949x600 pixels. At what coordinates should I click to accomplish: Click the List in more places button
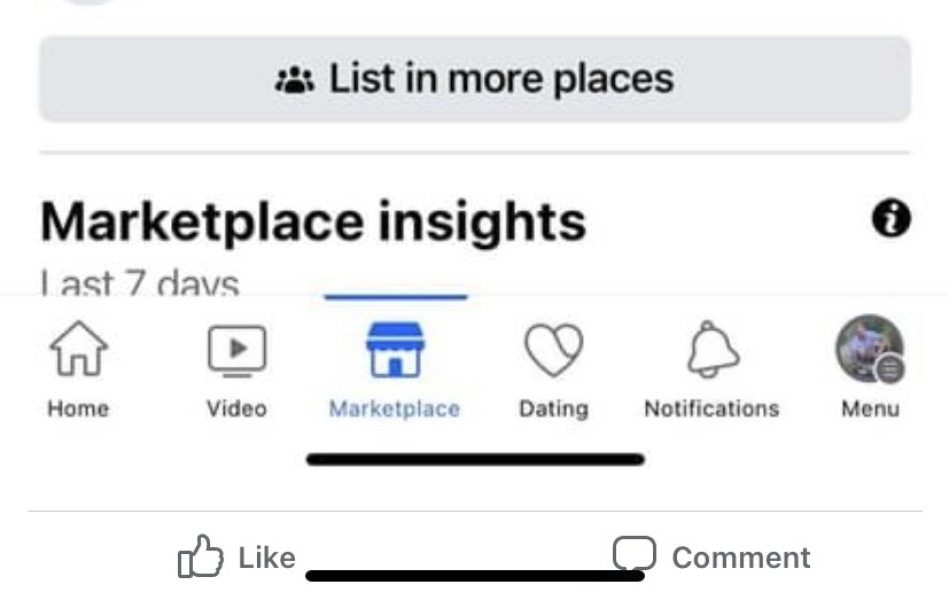(474, 75)
